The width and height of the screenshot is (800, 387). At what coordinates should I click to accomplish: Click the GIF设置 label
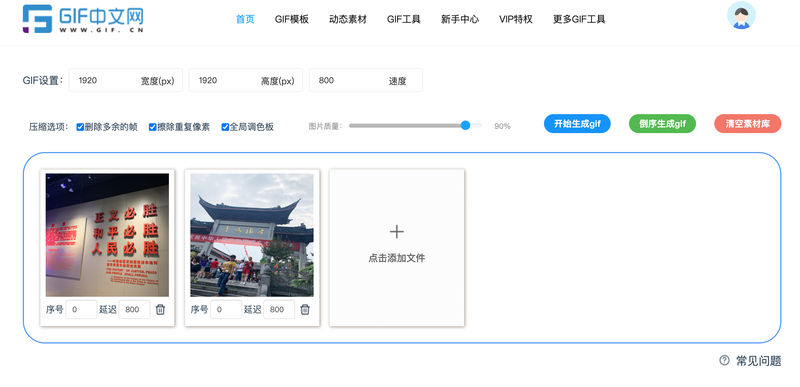click(43, 80)
